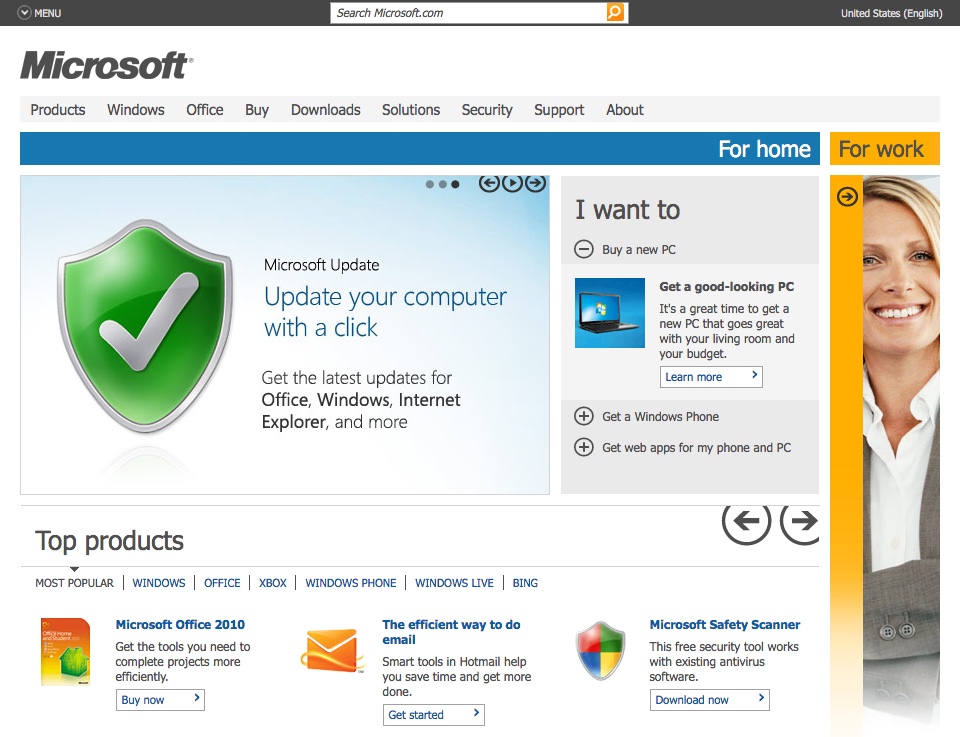The image size is (960, 737).
Task: Click the Safety Scanner shield icon
Action: 601,651
